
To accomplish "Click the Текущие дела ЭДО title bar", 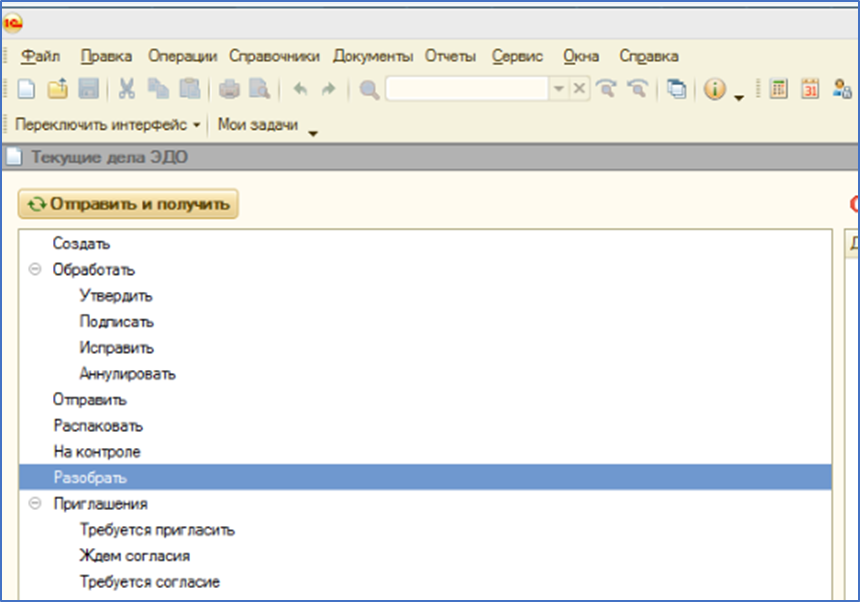I will [x=431, y=157].
